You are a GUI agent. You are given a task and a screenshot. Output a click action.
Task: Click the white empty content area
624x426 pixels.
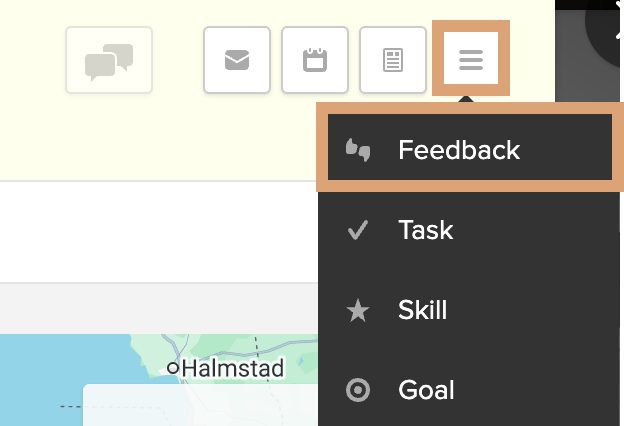150,232
